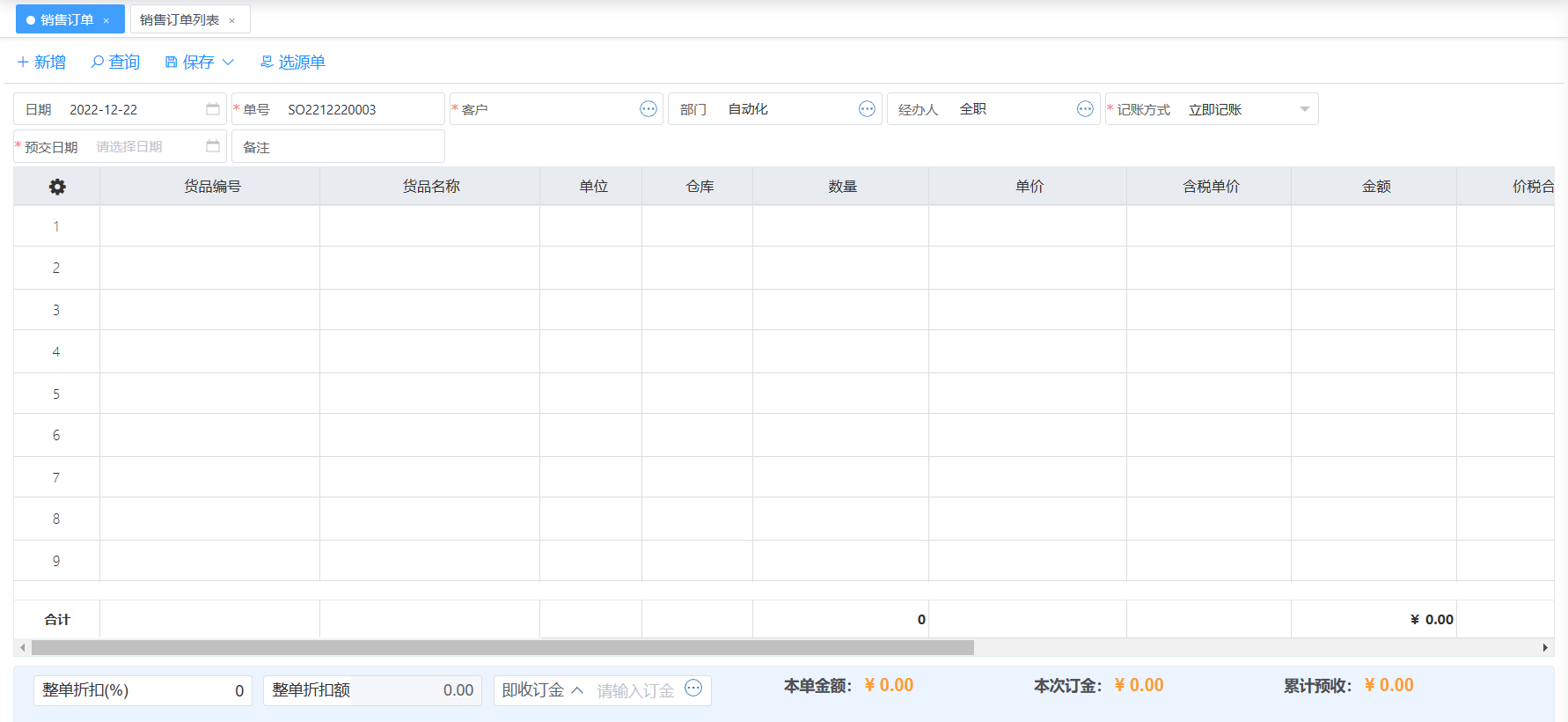The height and width of the screenshot is (722, 1568).
Task: Click department 自动化 lookup ellipsis icon
Action: [x=867, y=109]
